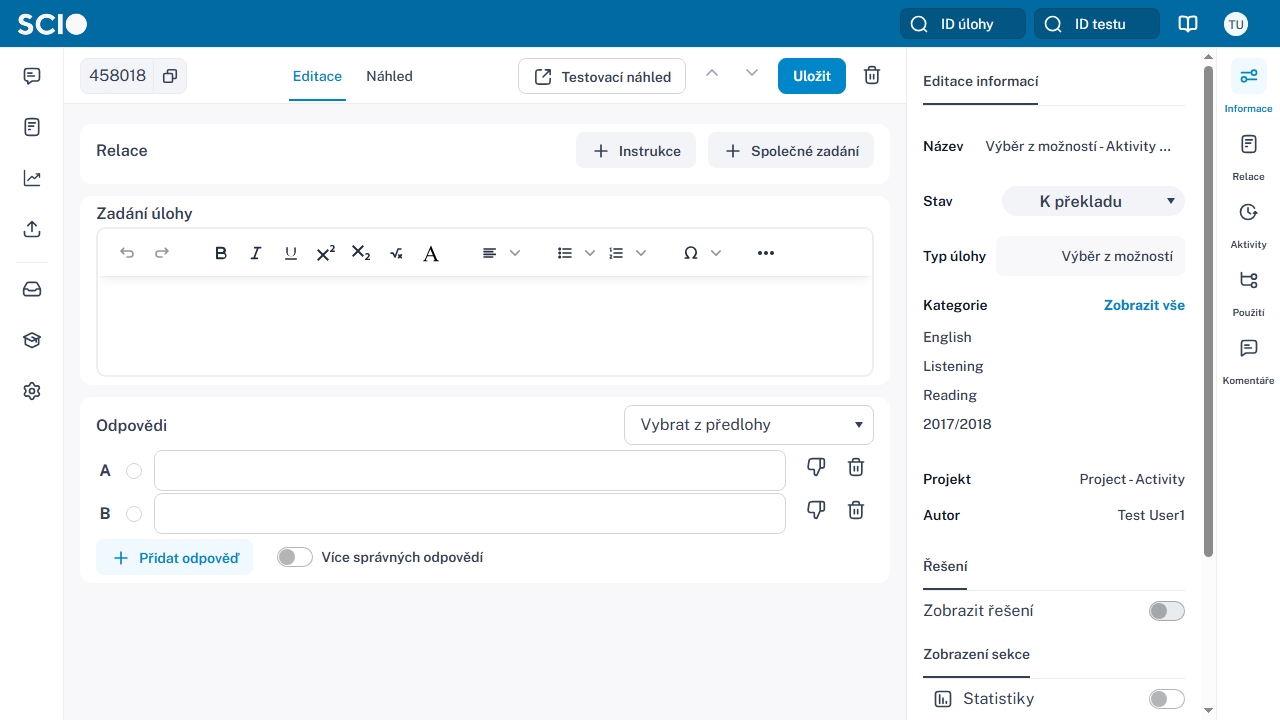This screenshot has width=1280, height=720.
Task: Click the Zobrazit vše link
Action: pos(1144,305)
